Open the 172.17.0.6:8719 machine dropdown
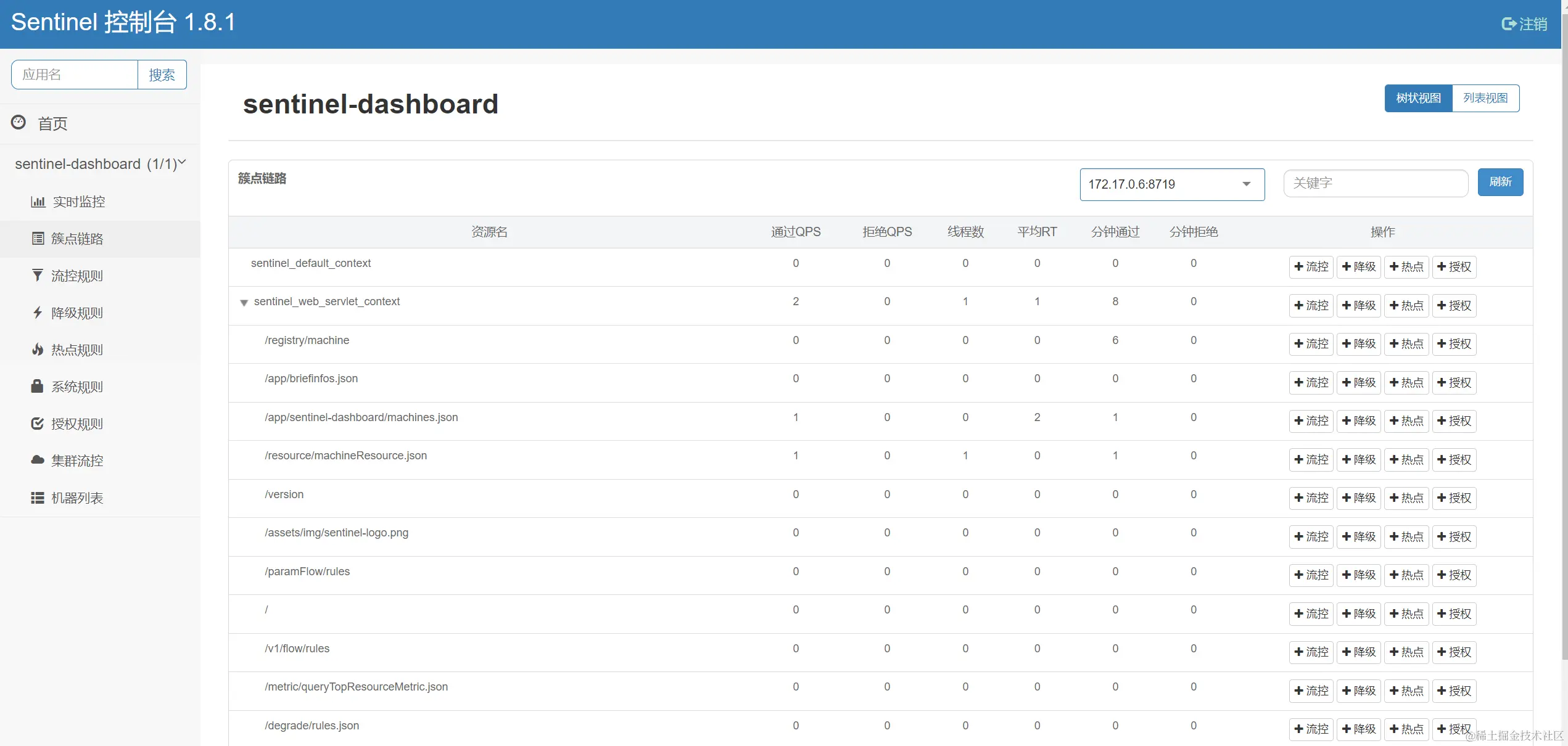This screenshot has width=1568, height=746. point(1171,184)
